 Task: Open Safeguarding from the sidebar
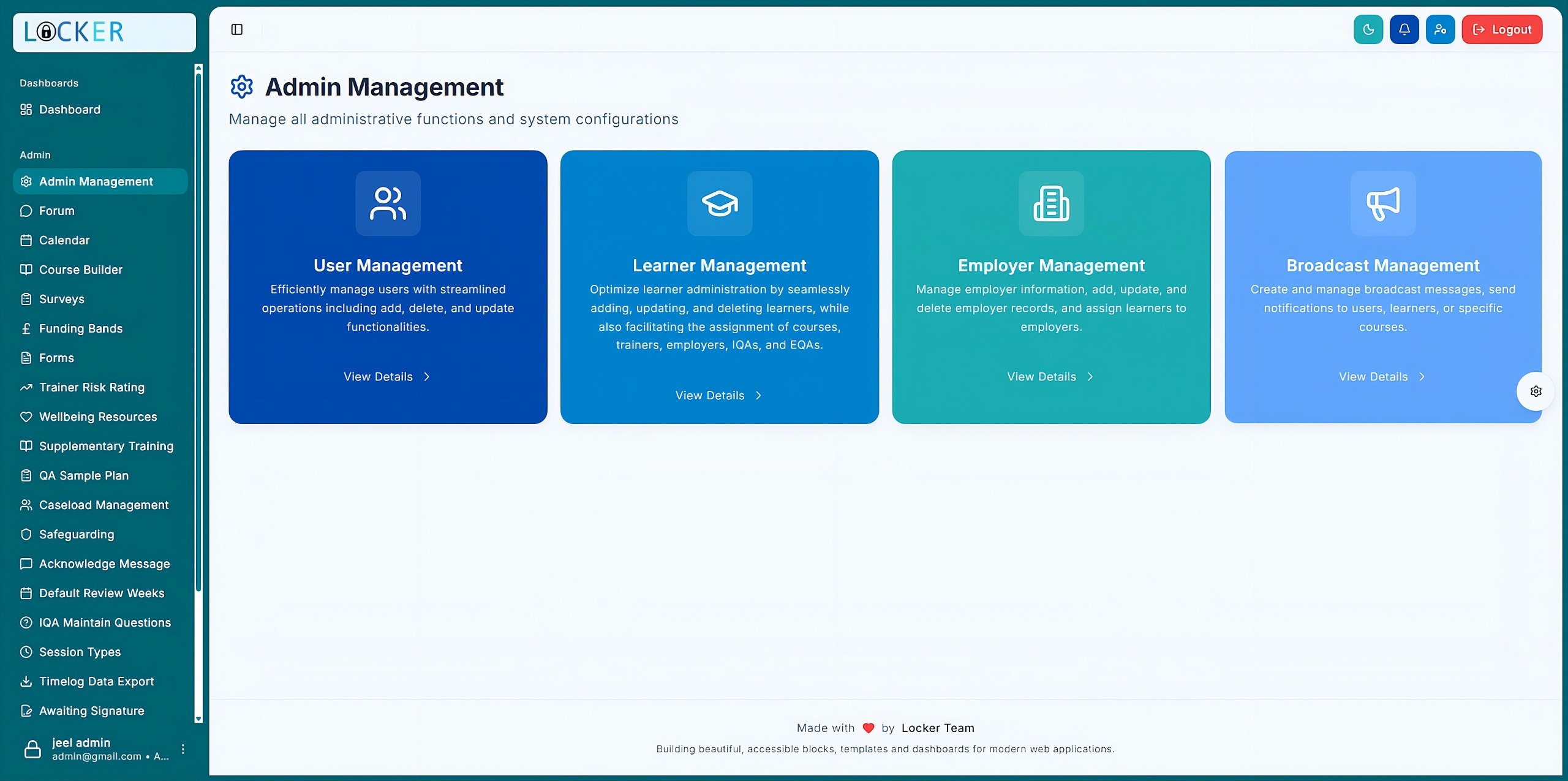76,534
